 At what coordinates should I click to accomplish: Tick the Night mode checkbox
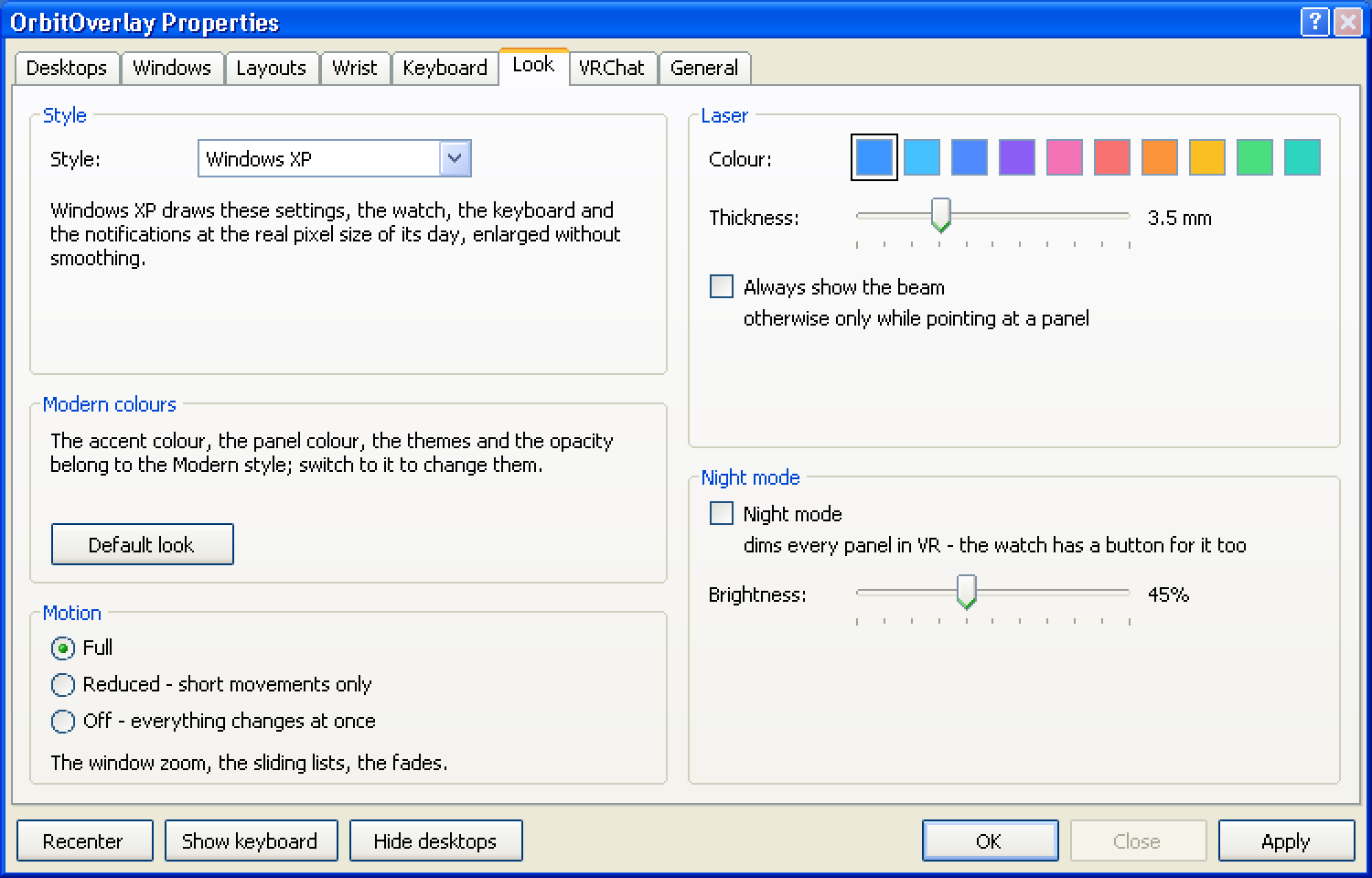pyautogui.click(x=722, y=513)
